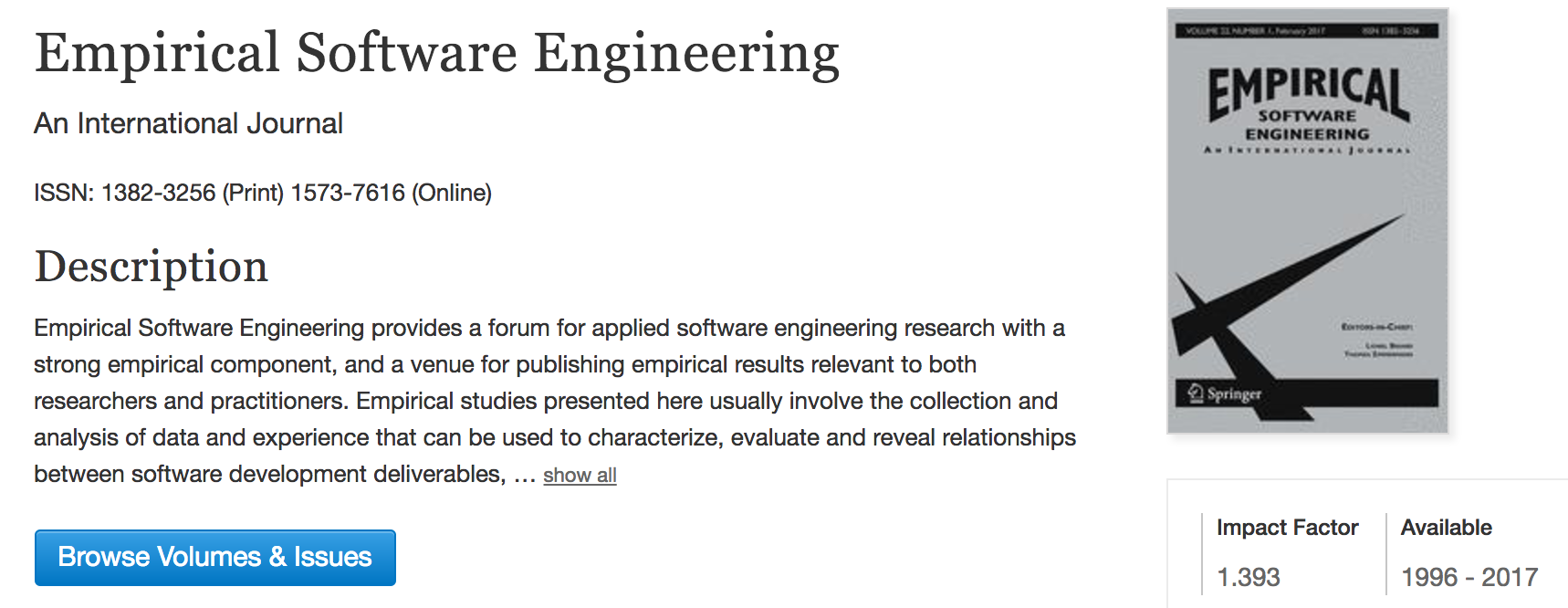Image resolution: width=1568 pixels, height=608 pixels.
Task: Click the Impact Factor label
Action: pos(1287,528)
